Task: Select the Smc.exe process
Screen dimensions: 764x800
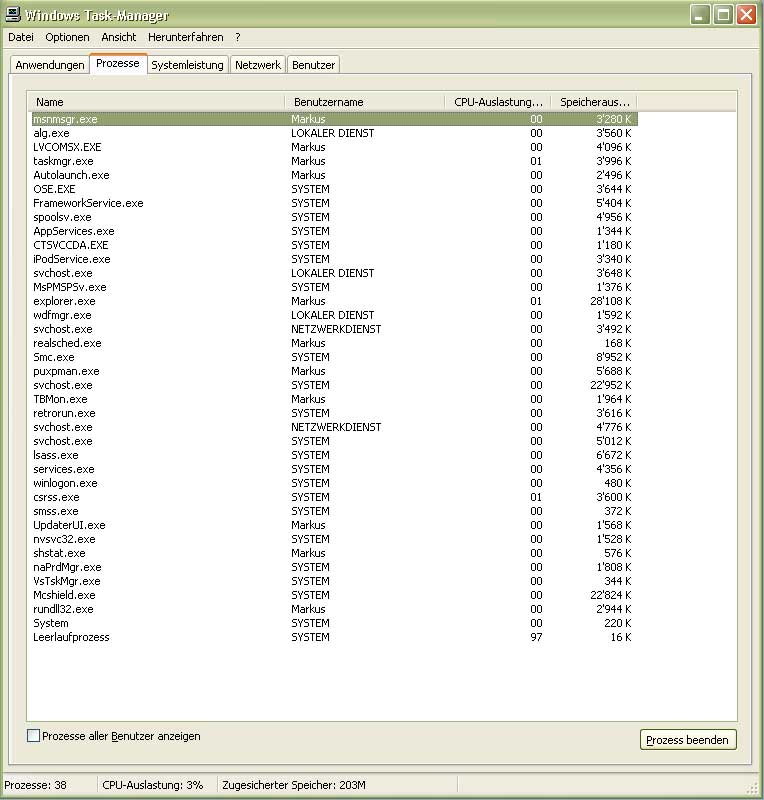Action: (334, 357)
